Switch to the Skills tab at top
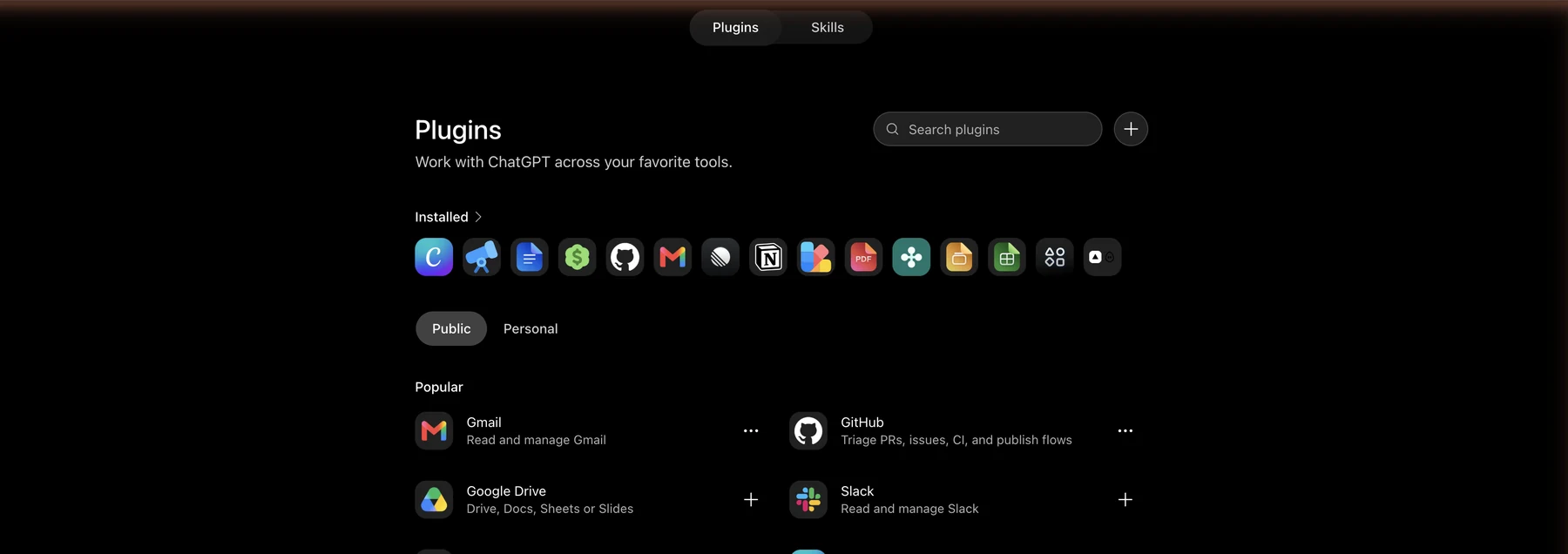This screenshot has width=1568, height=554. point(828,28)
